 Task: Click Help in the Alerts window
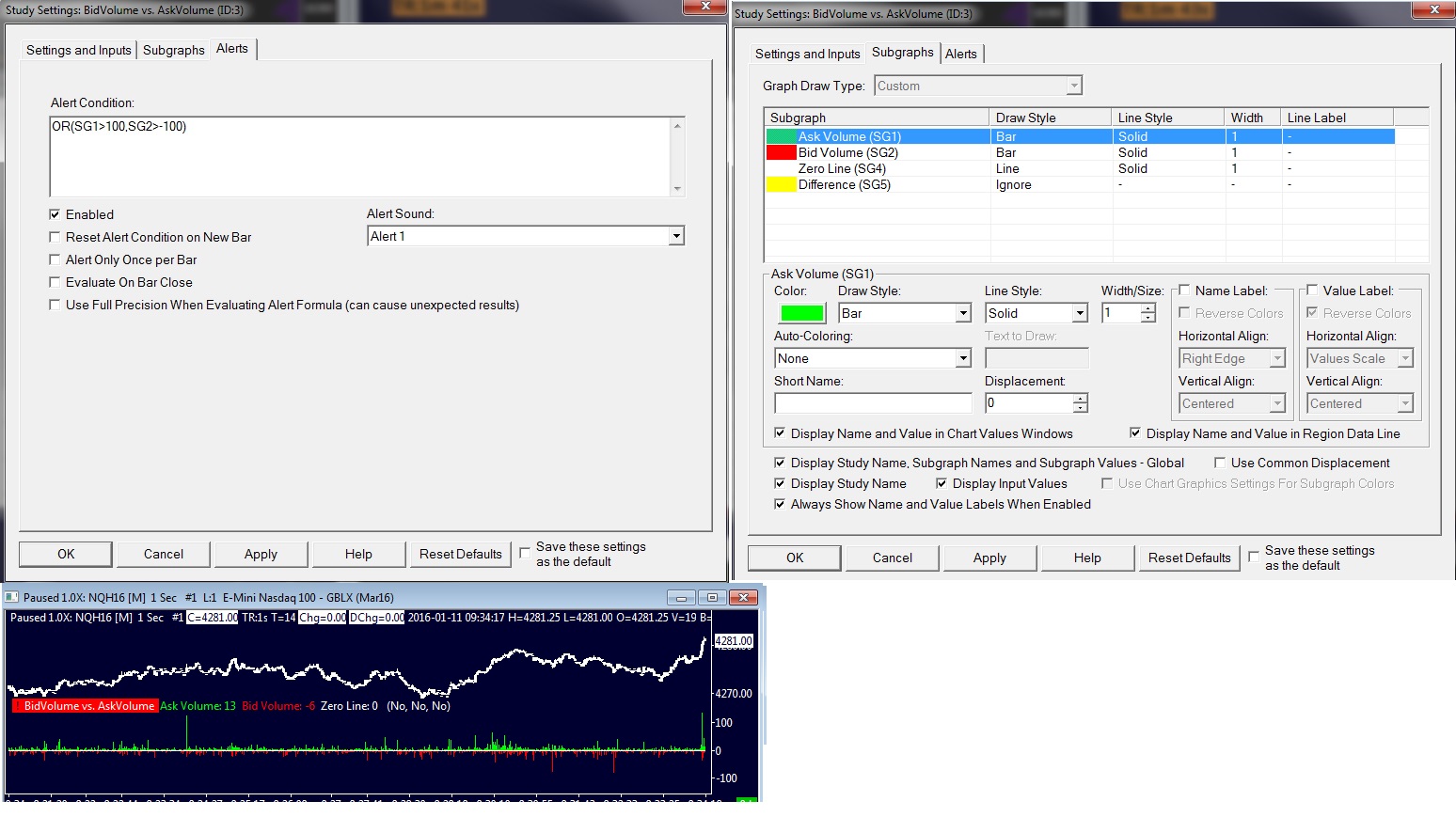[358, 554]
